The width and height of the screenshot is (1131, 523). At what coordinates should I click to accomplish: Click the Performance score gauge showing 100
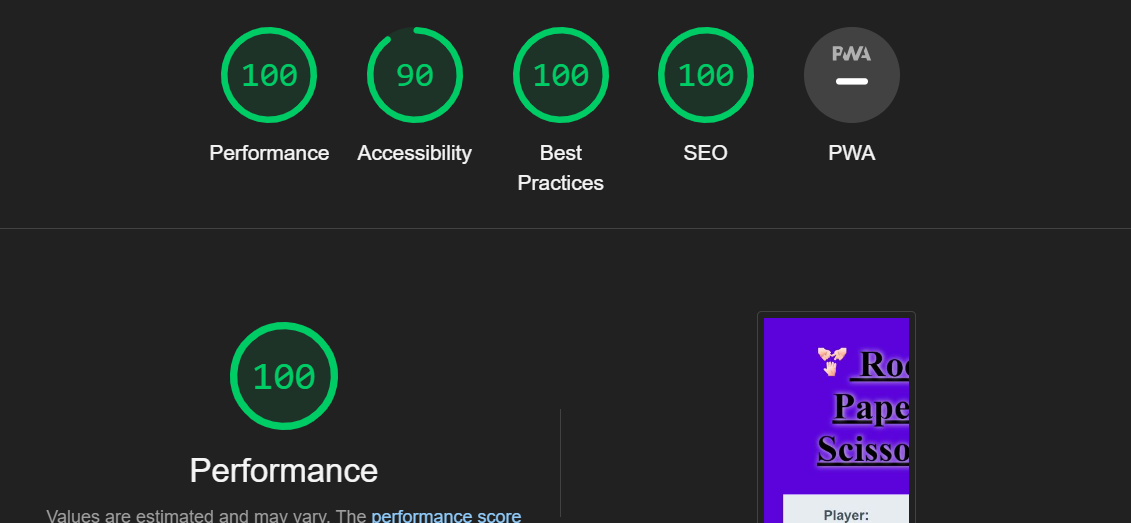tap(269, 75)
